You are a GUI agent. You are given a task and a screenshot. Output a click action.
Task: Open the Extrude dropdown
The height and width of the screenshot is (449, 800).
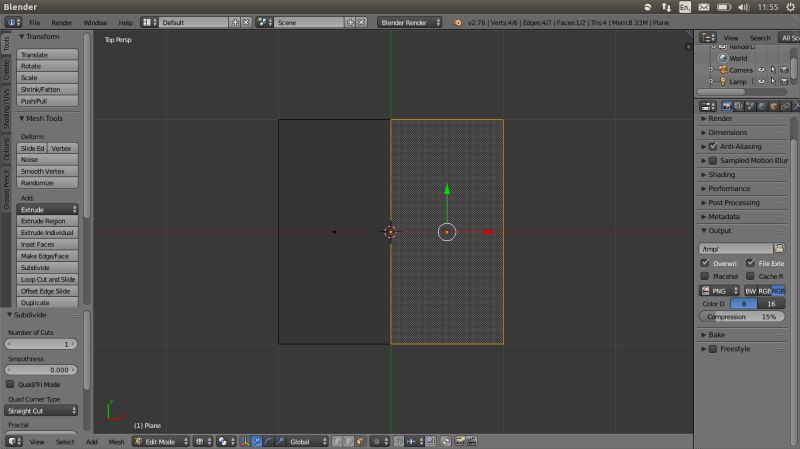pos(47,209)
